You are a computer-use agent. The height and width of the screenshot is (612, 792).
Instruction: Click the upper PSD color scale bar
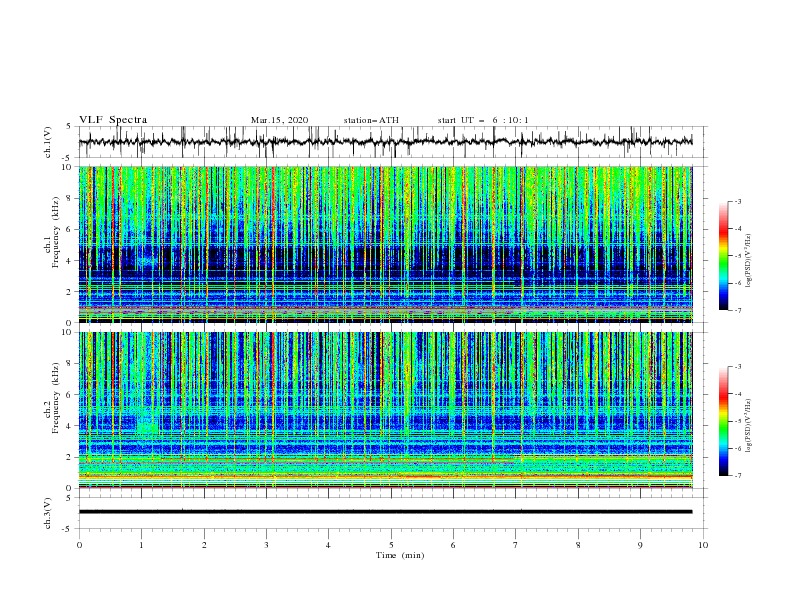coord(723,256)
